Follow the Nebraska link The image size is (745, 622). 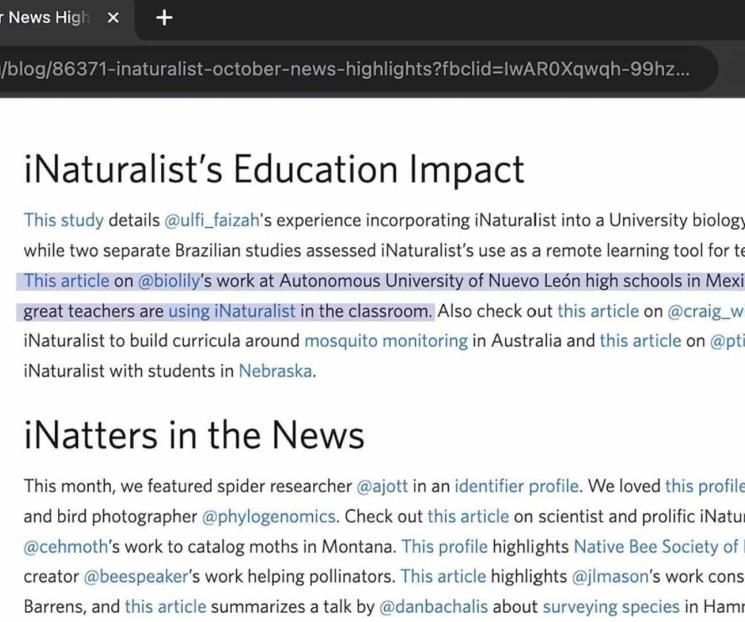click(275, 371)
